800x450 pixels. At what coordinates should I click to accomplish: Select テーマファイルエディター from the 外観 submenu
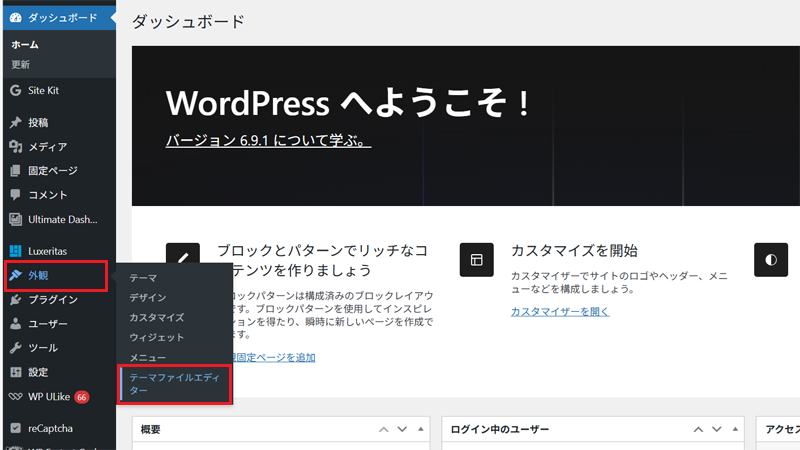(173, 384)
